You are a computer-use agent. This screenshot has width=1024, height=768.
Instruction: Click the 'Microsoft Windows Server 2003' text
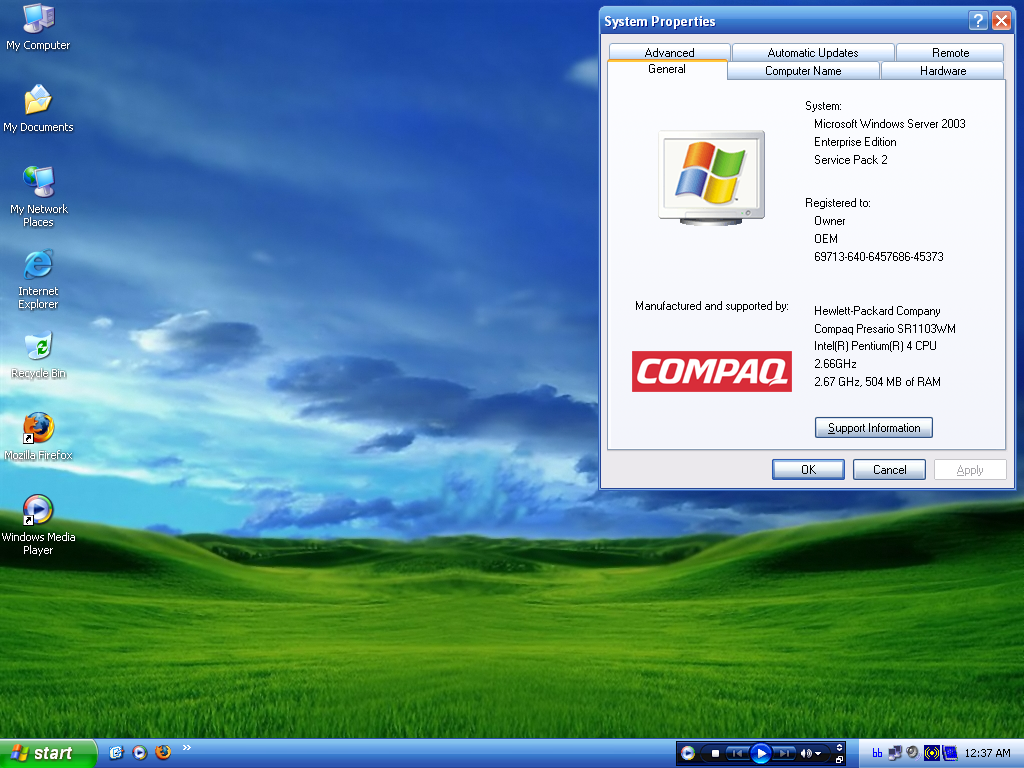(889, 124)
